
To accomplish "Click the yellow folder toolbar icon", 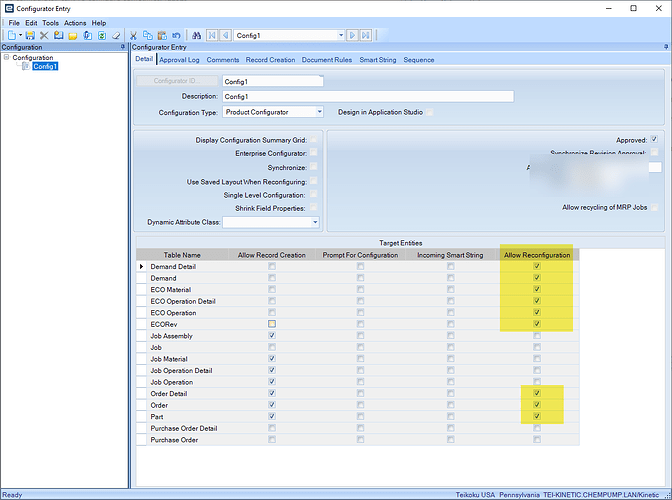I will point(73,36).
